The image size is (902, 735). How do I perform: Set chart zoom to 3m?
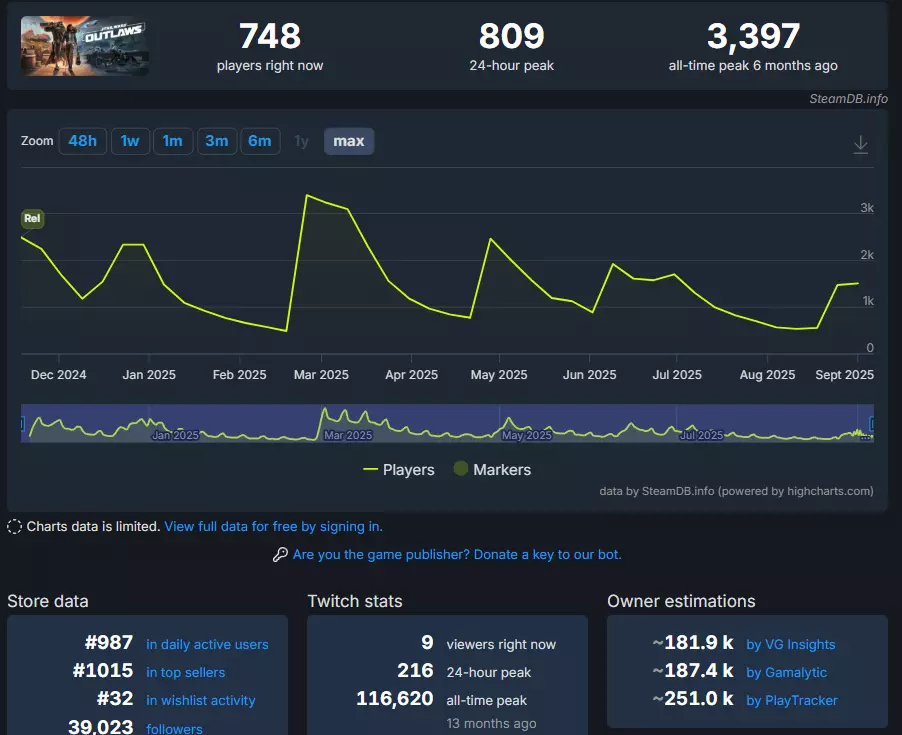click(217, 141)
